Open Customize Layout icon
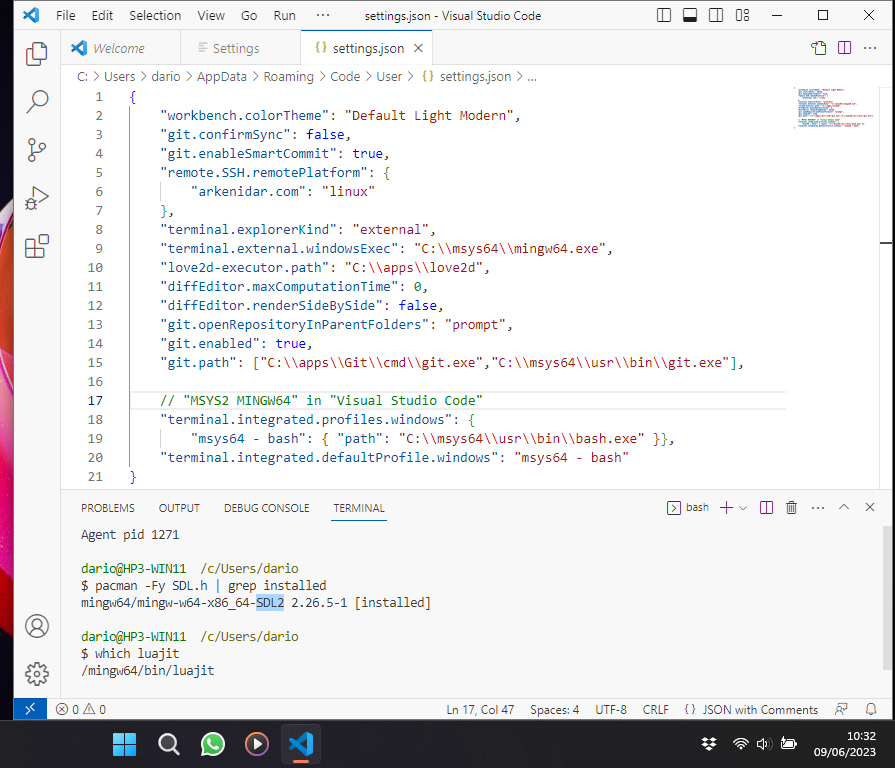 point(742,15)
